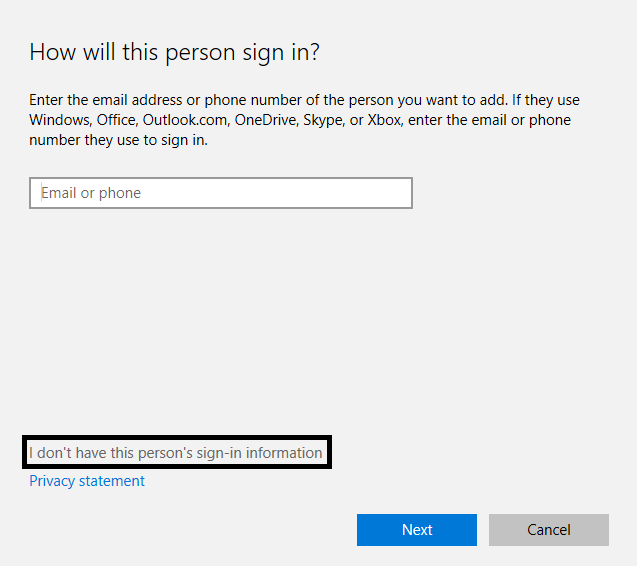Click the "How will this person sign in?" heading

coord(174,52)
